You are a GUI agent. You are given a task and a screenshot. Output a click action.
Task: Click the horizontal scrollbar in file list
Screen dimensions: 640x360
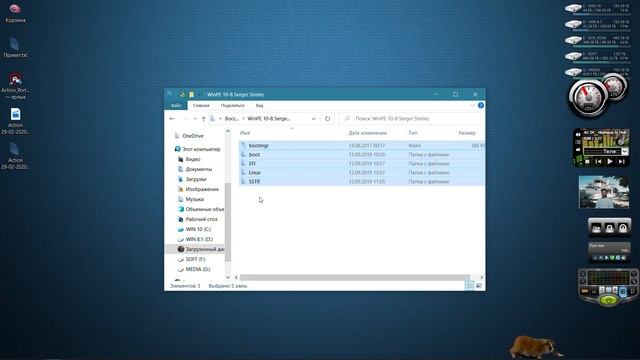tap(354, 278)
